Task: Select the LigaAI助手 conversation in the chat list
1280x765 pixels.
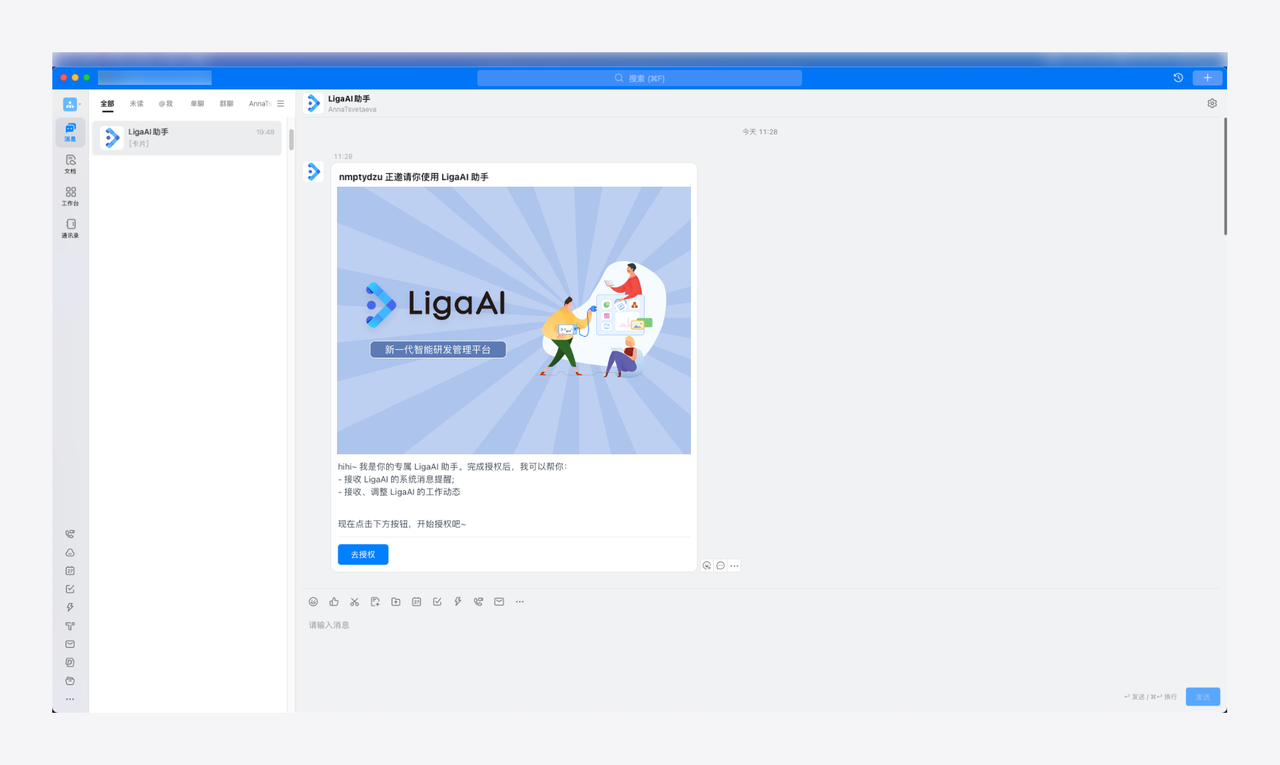Action: click(186, 137)
